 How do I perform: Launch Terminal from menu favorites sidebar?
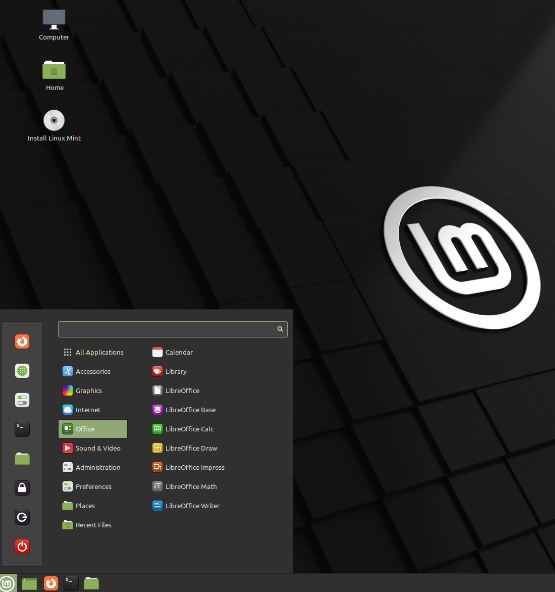click(22, 429)
